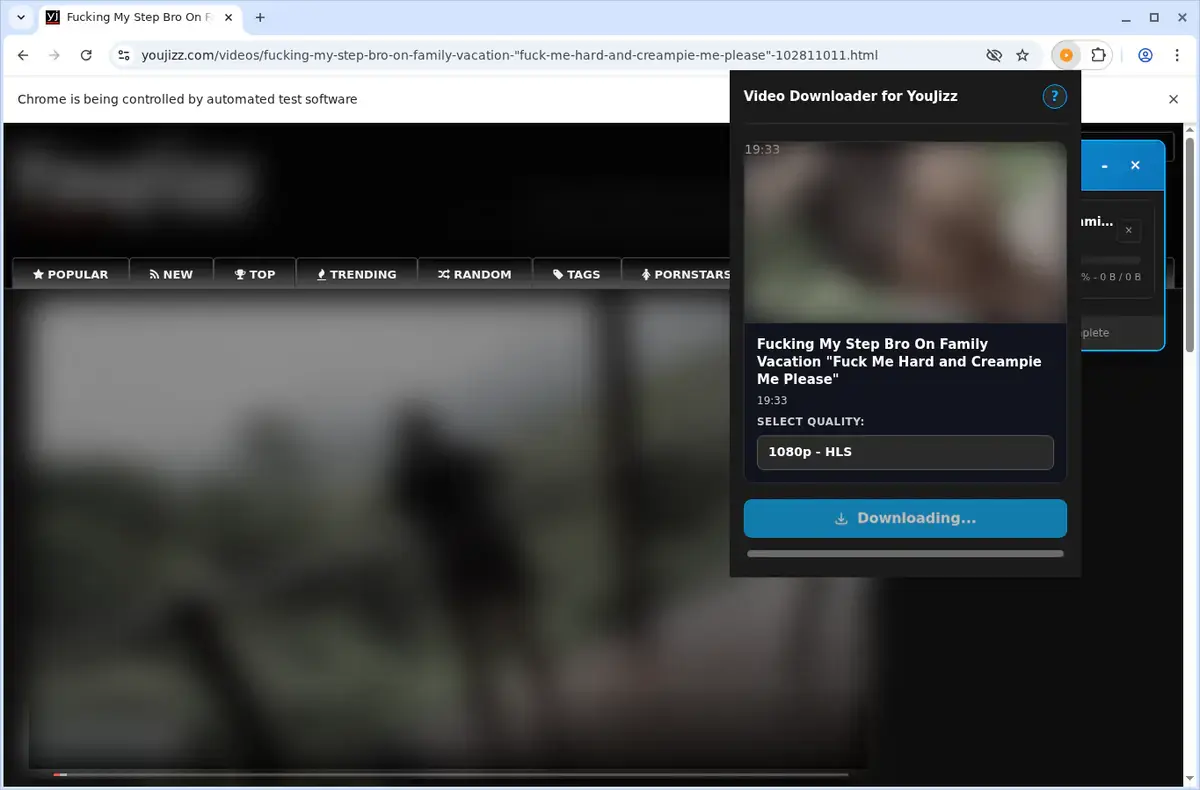Open the blocked-cookies eye icon
1200x790 pixels.
tap(993, 56)
